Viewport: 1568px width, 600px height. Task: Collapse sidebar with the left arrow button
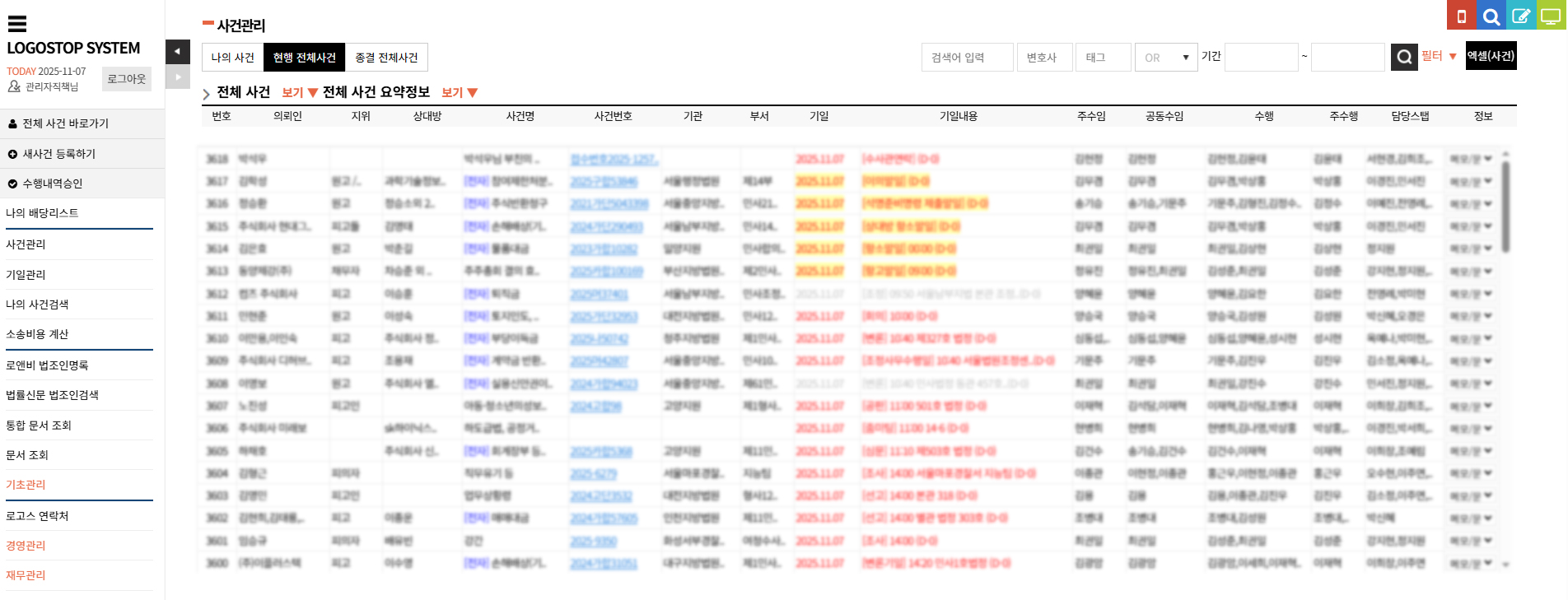click(177, 52)
